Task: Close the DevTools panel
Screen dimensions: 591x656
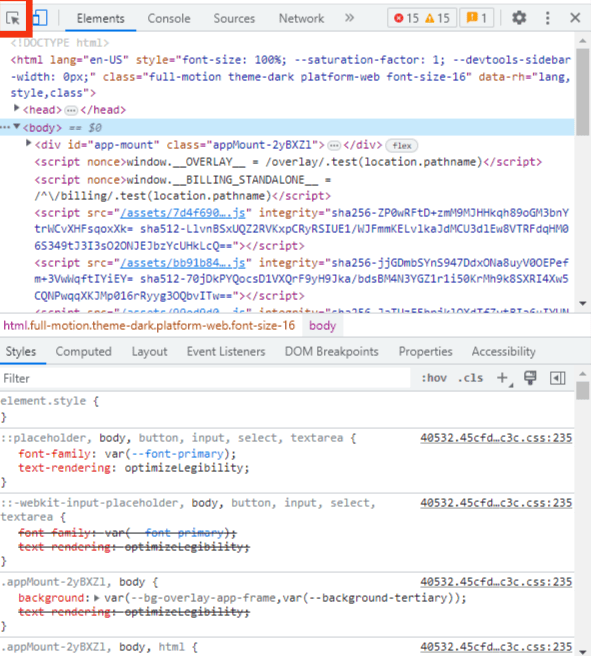Action: tap(576, 18)
